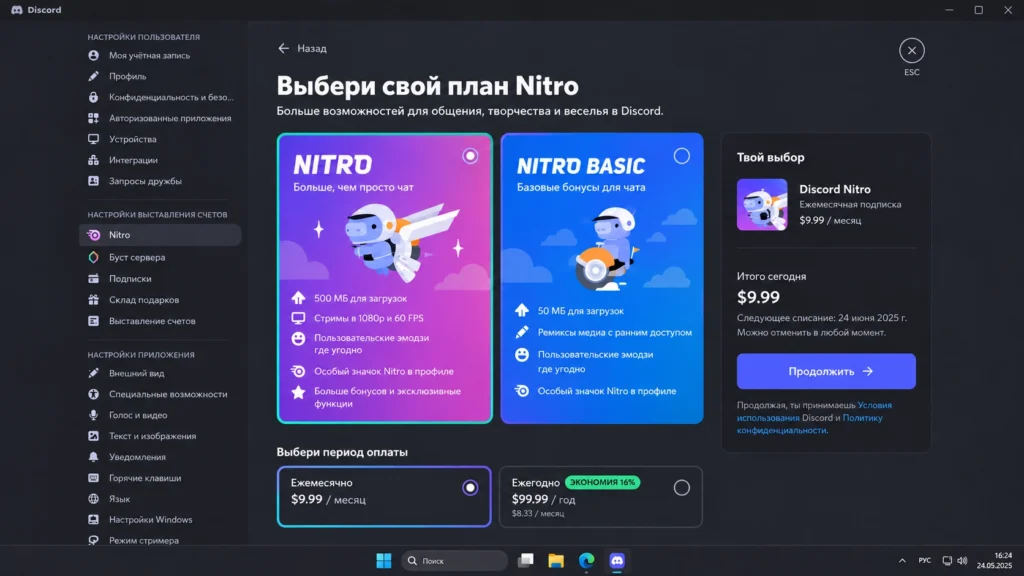The image size is (1024, 576).
Task: Click the Devices monitor icon
Action: [93, 139]
